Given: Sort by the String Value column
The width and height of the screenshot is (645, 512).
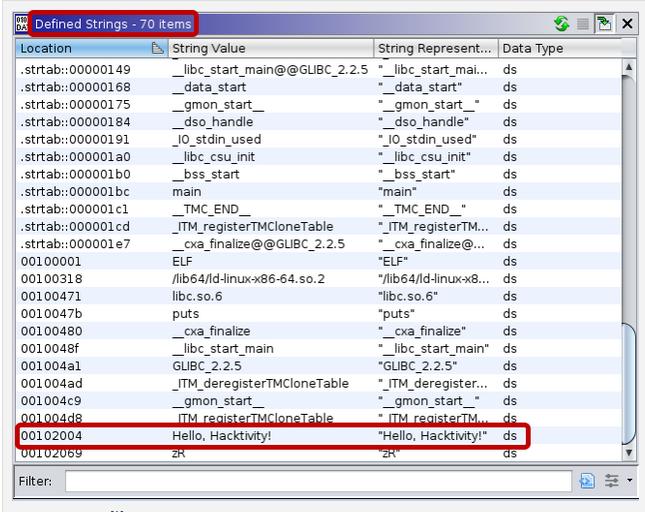Looking at the screenshot, I should point(270,48).
